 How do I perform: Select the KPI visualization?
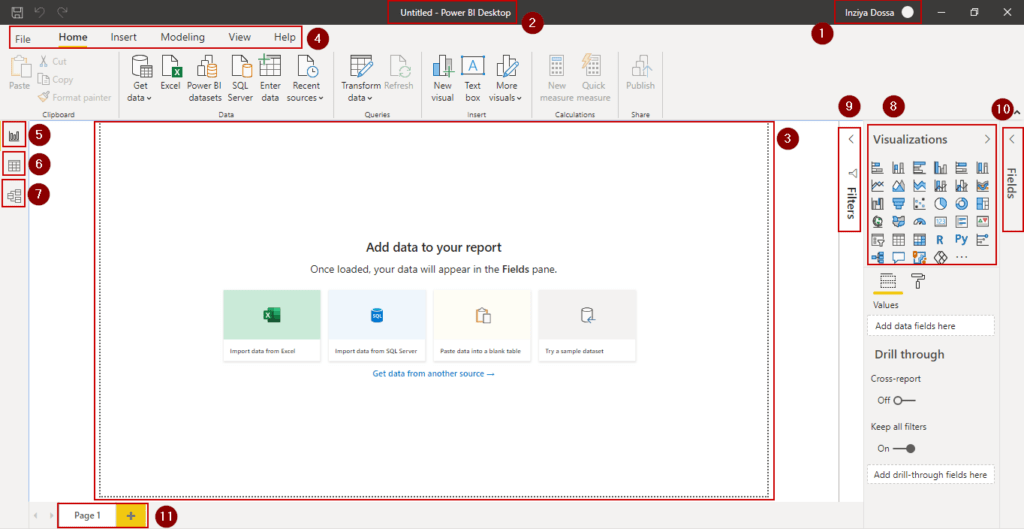pos(982,221)
